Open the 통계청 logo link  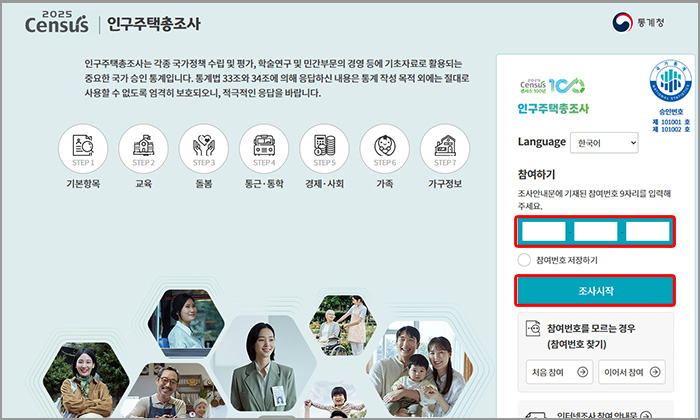[x=638, y=22]
